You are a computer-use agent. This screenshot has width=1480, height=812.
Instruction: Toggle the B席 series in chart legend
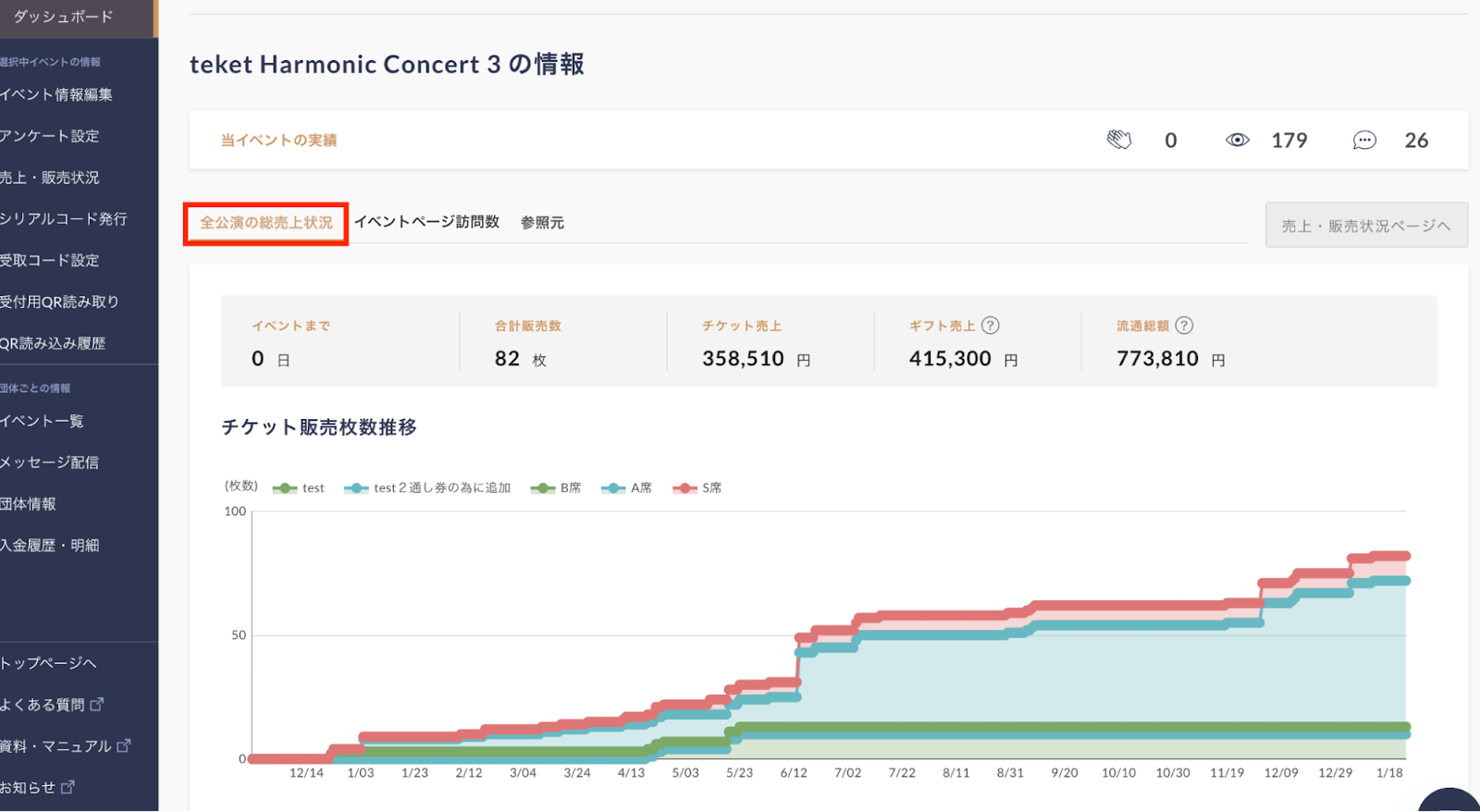coord(556,488)
